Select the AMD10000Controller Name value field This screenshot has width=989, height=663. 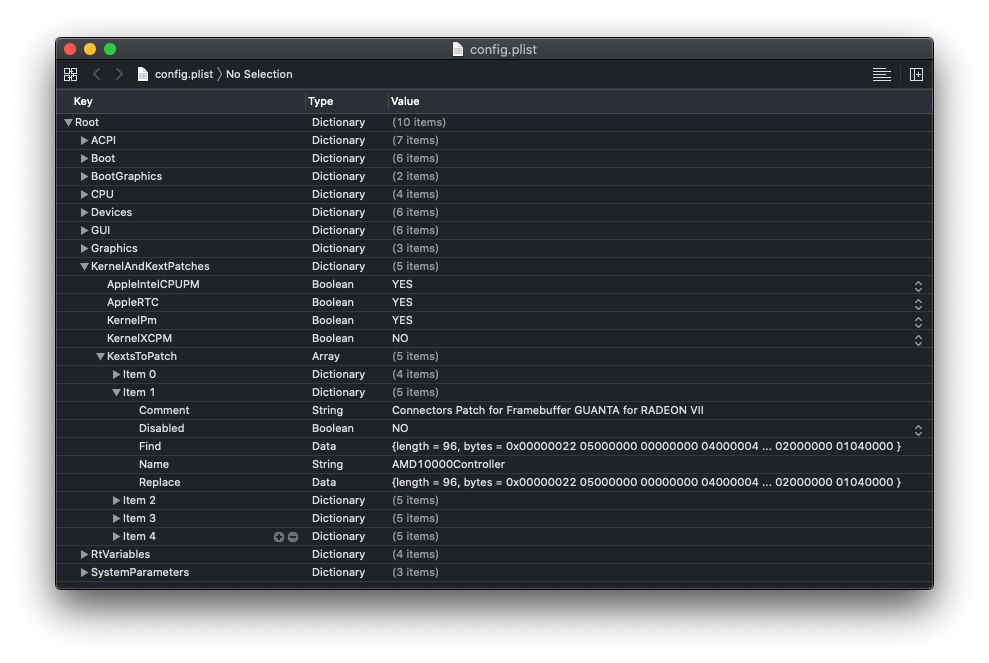(x=448, y=465)
